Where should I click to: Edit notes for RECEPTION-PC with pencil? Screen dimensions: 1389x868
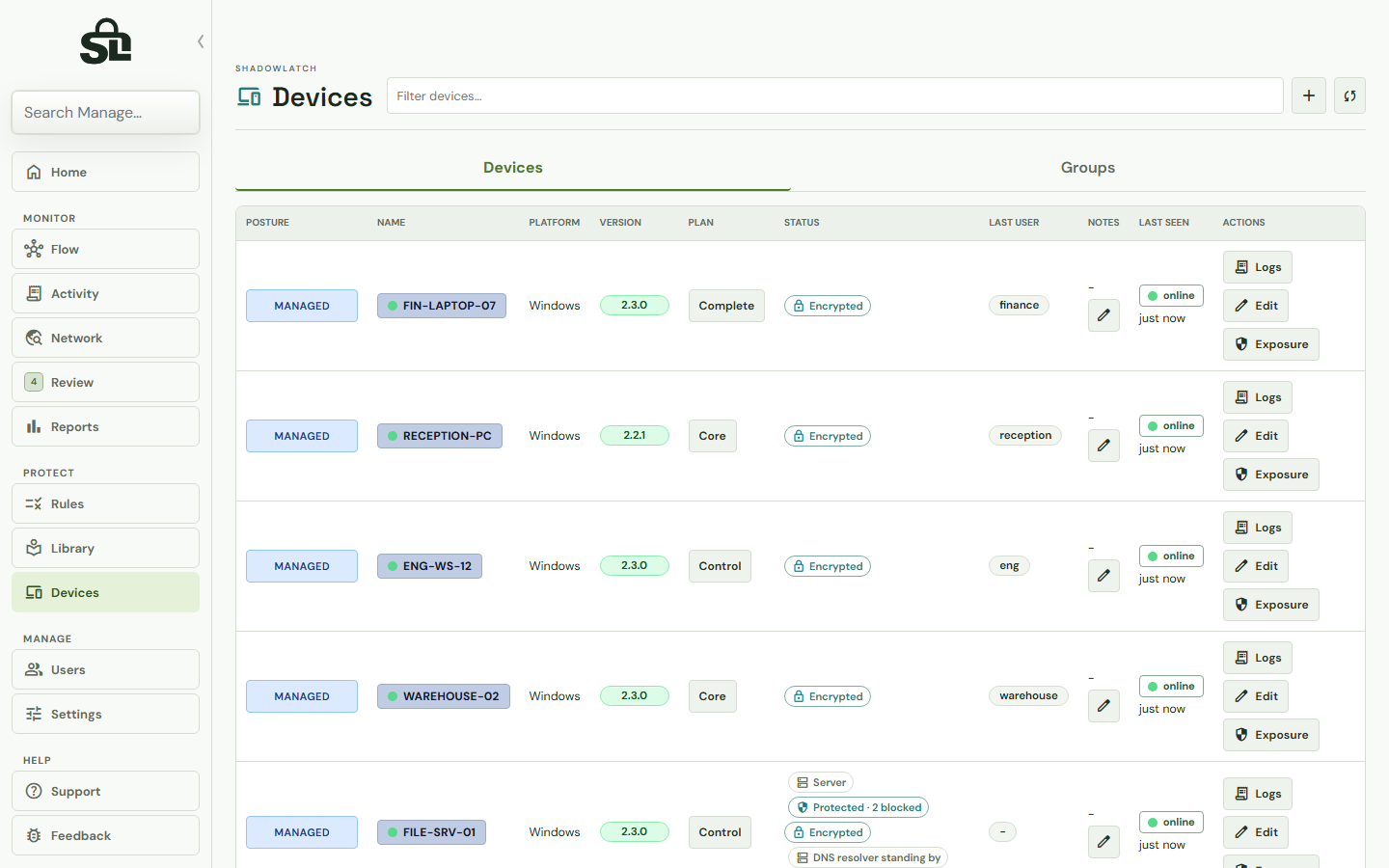(1103, 446)
